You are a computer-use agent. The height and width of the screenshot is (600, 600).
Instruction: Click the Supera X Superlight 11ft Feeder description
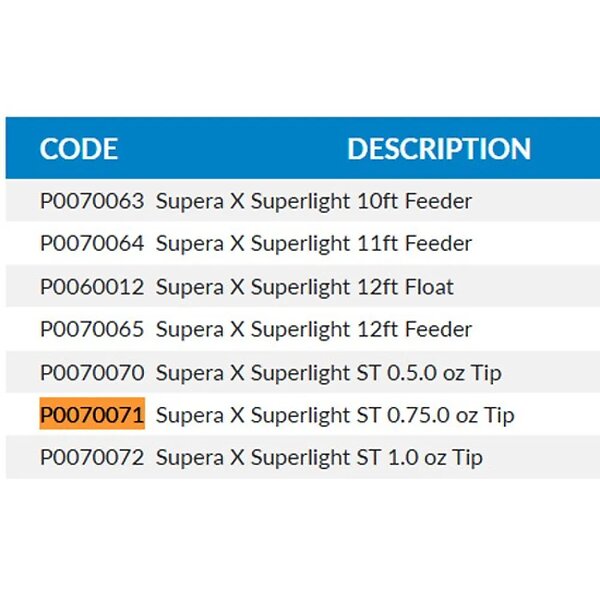[313, 243]
